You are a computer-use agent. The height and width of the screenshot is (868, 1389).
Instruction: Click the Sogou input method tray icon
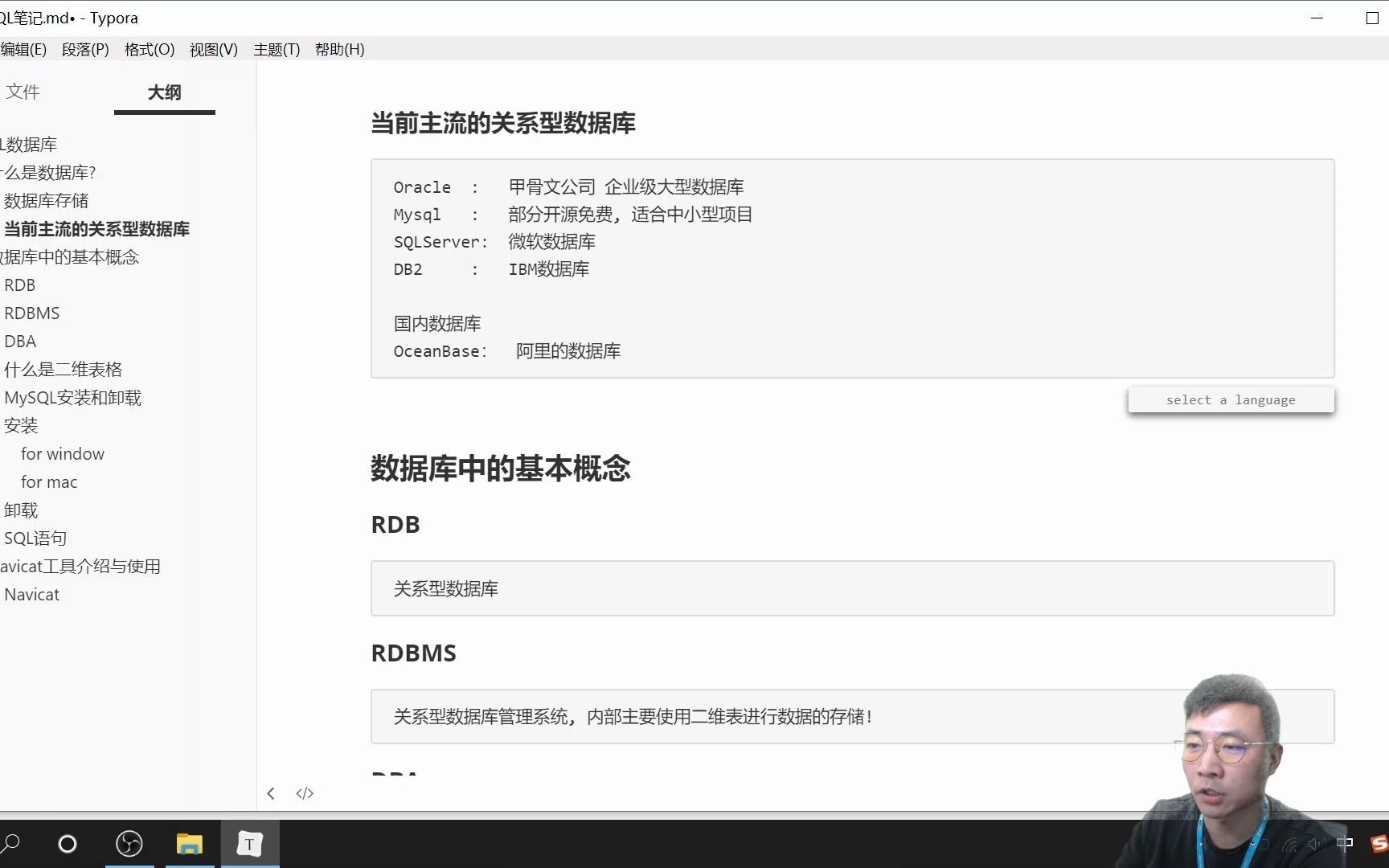(x=1379, y=844)
